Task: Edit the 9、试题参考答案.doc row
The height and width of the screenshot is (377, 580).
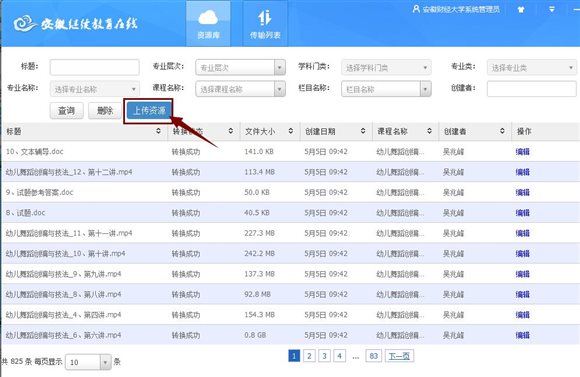Action: click(523, 192)
